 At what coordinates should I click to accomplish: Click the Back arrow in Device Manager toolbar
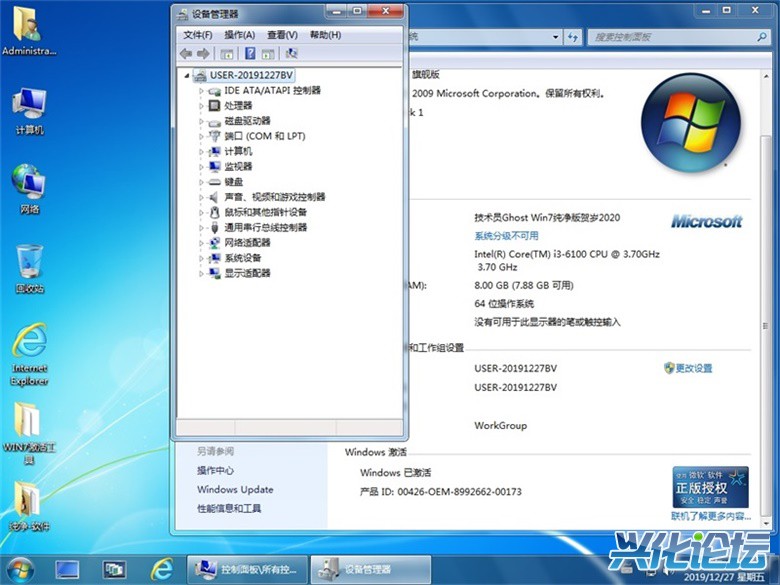tap(185, 54)
